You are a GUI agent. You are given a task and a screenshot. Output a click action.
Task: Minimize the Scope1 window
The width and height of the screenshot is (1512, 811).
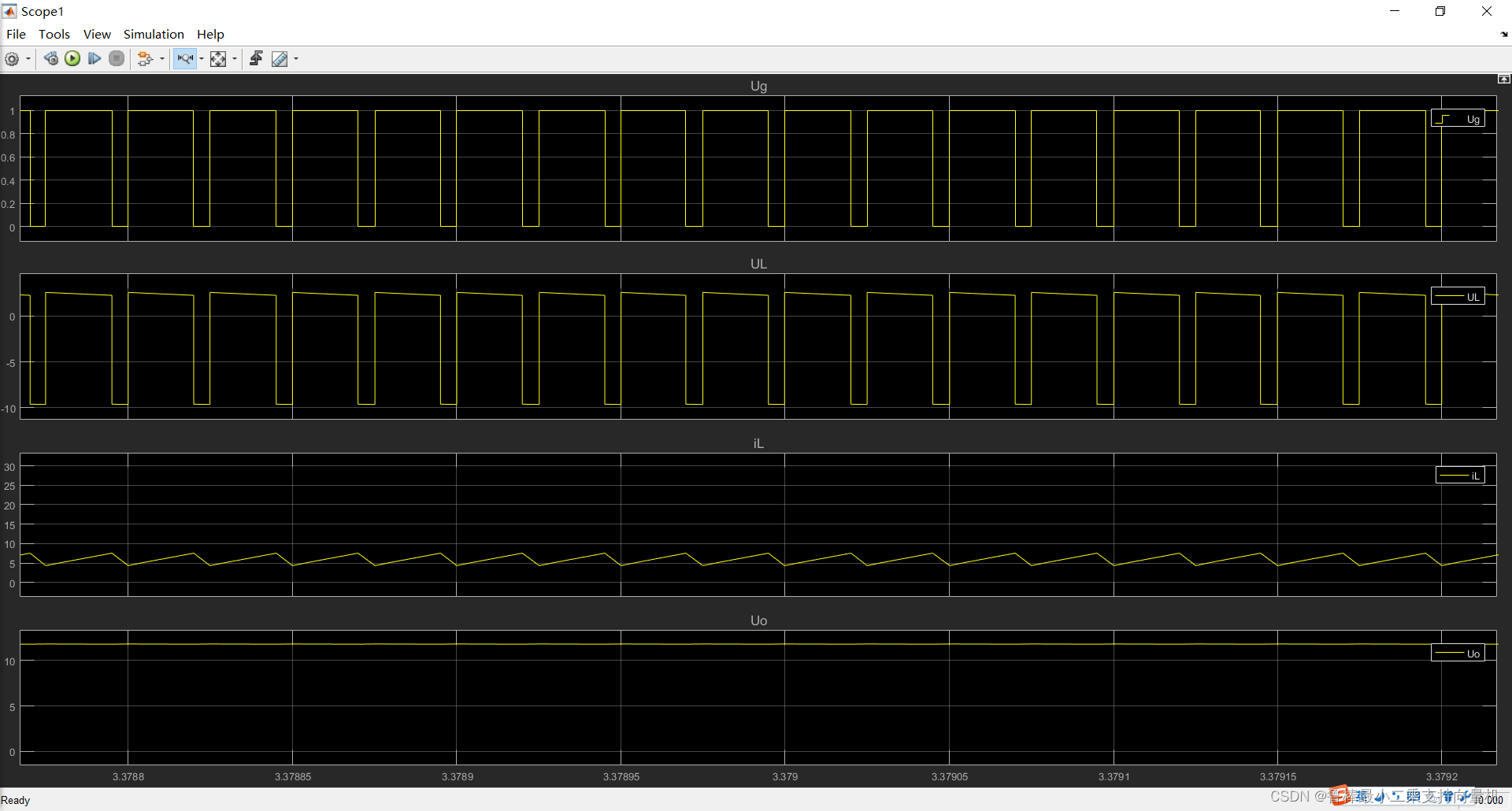point(1395,11)
